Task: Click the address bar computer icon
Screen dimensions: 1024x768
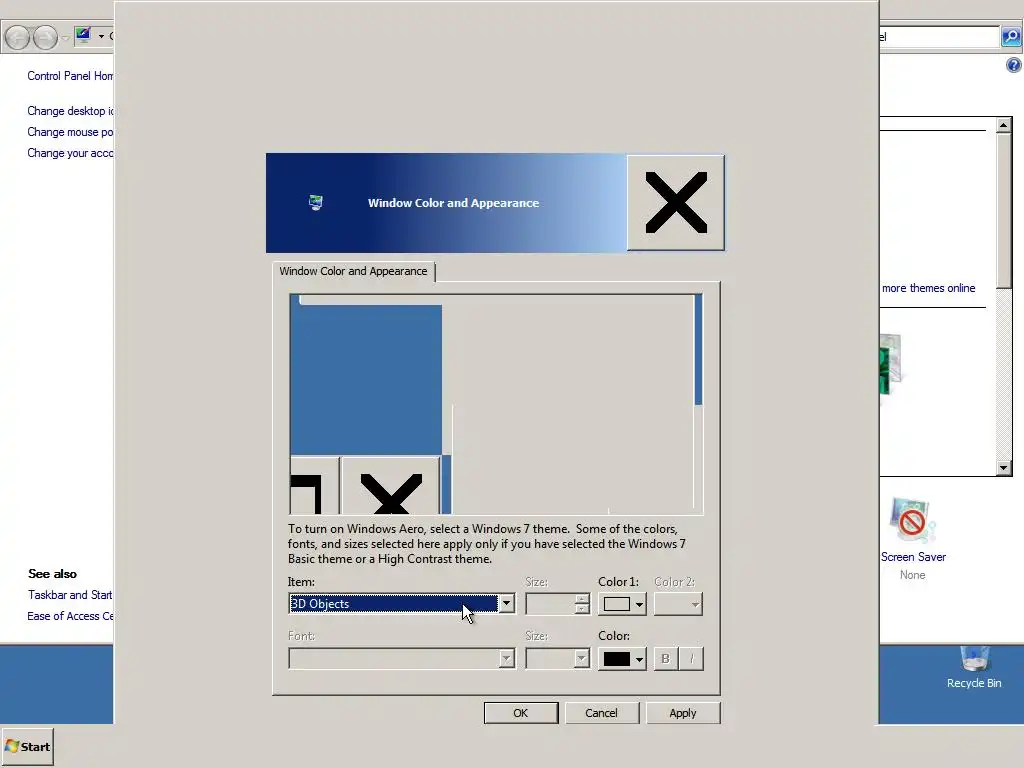Action: click(x=83, y=36)
